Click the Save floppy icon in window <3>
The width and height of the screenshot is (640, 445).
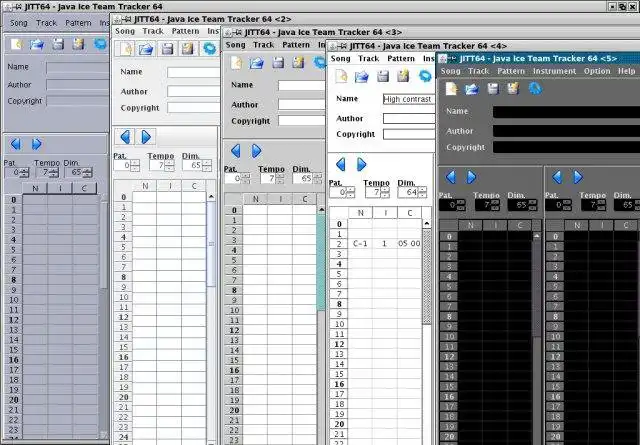[278, 62]
